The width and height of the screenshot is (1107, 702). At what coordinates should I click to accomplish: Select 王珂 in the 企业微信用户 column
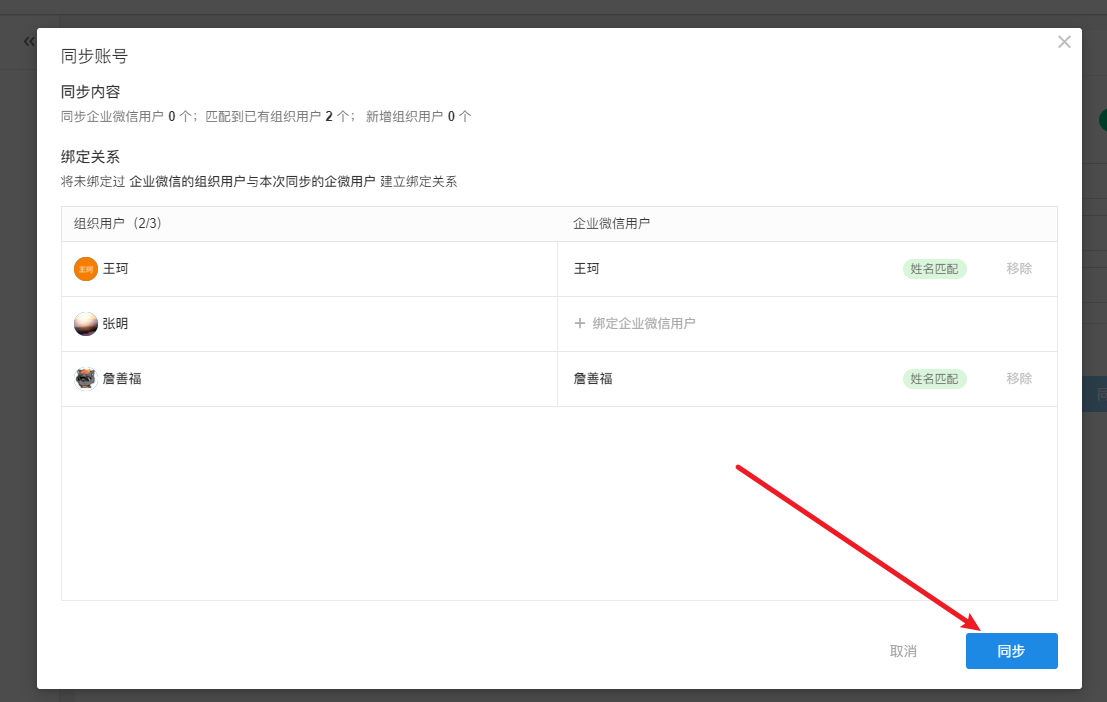[x=586, y=269]
